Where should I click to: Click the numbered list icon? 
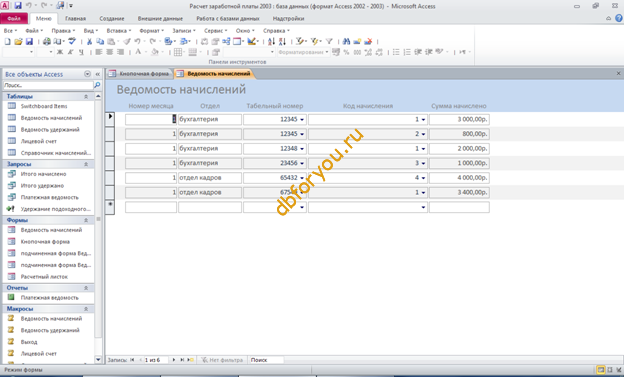coord(407,52)
